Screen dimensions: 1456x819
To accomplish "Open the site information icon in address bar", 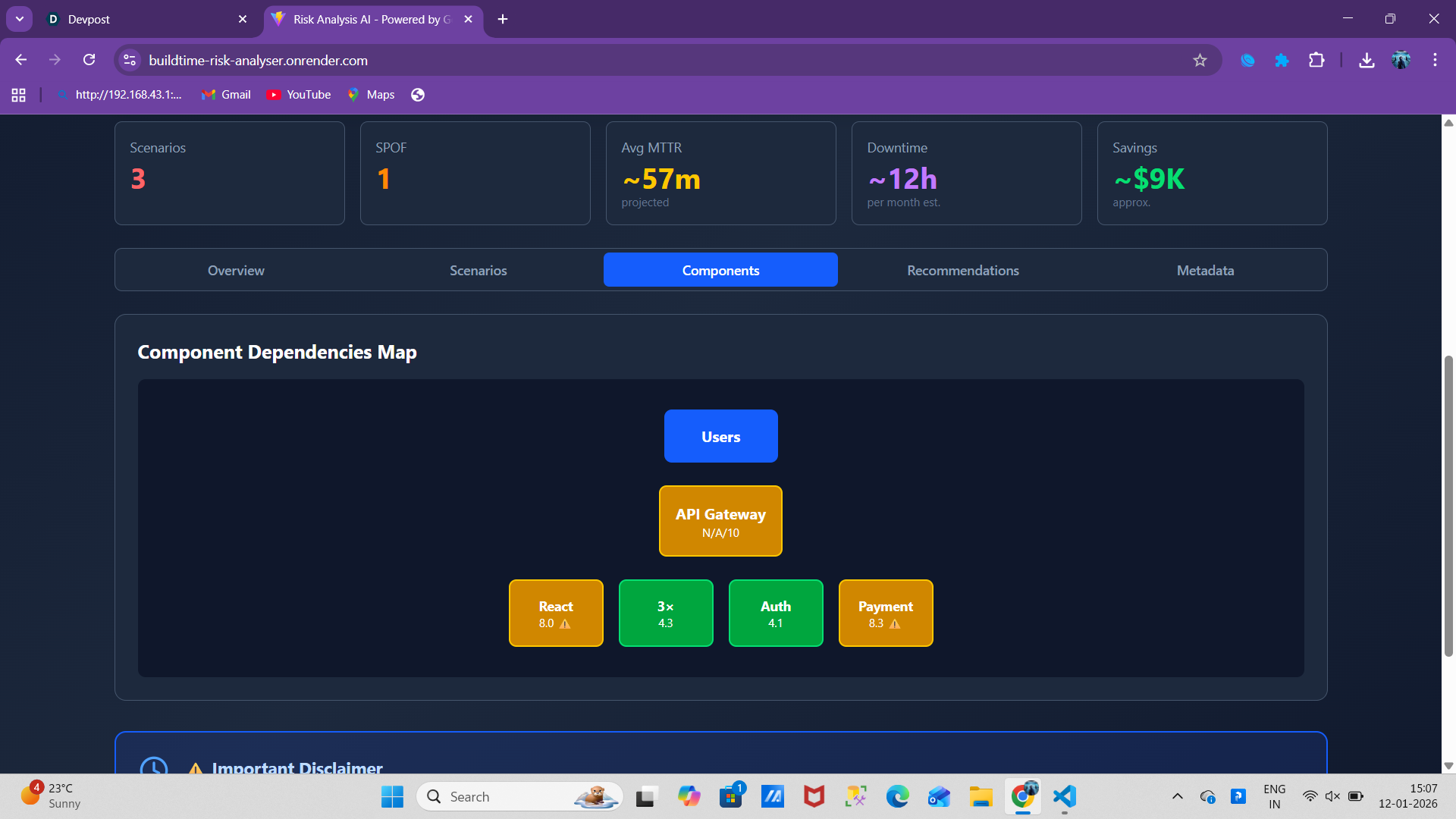I will pyautogui.click(x=130, y=61).
